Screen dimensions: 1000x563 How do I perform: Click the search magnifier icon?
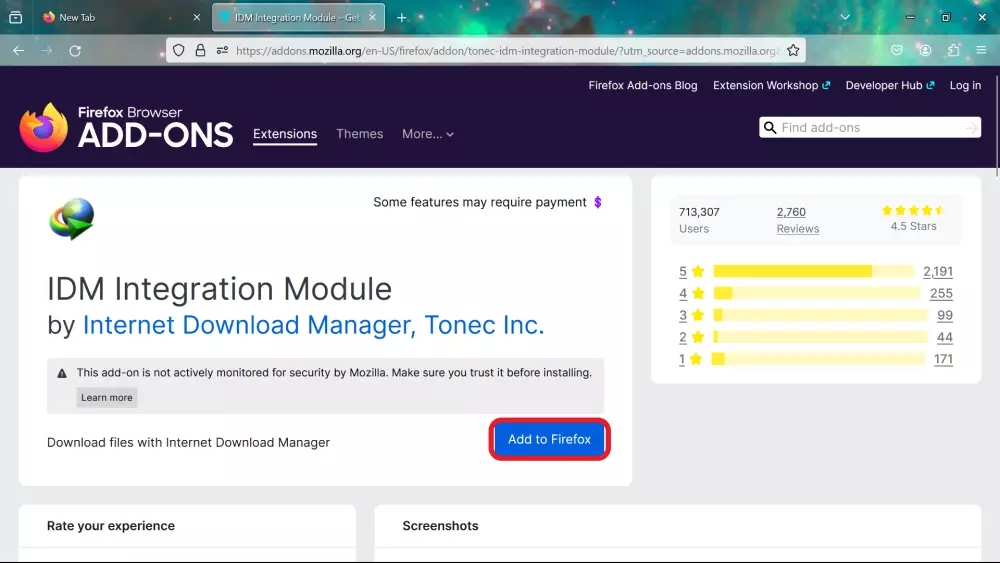coord(770,128)
